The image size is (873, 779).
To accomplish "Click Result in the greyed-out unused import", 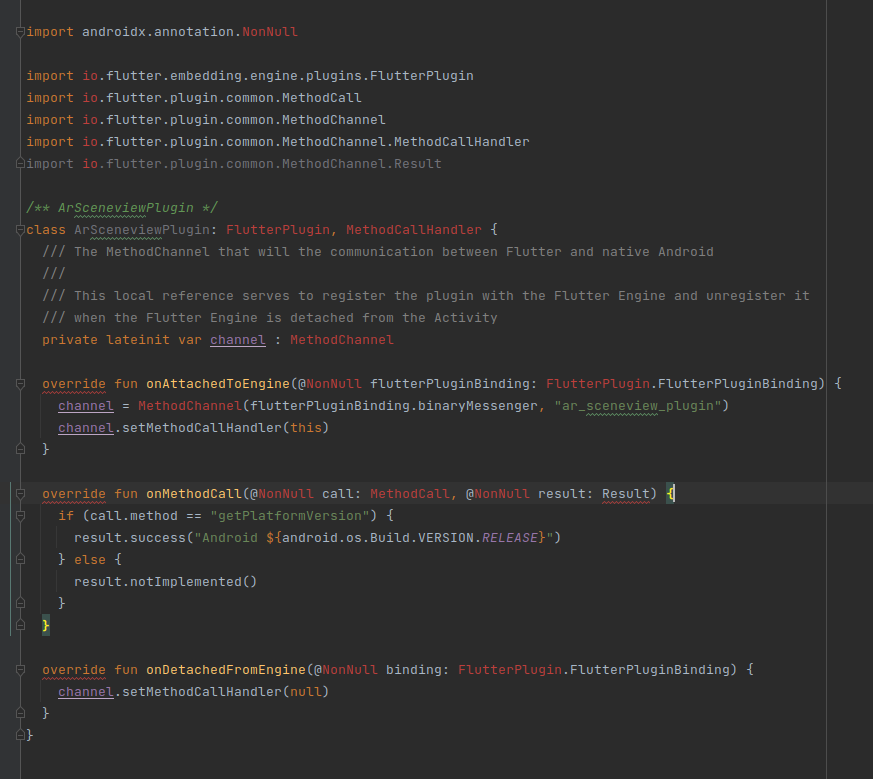I will (418, 164).
